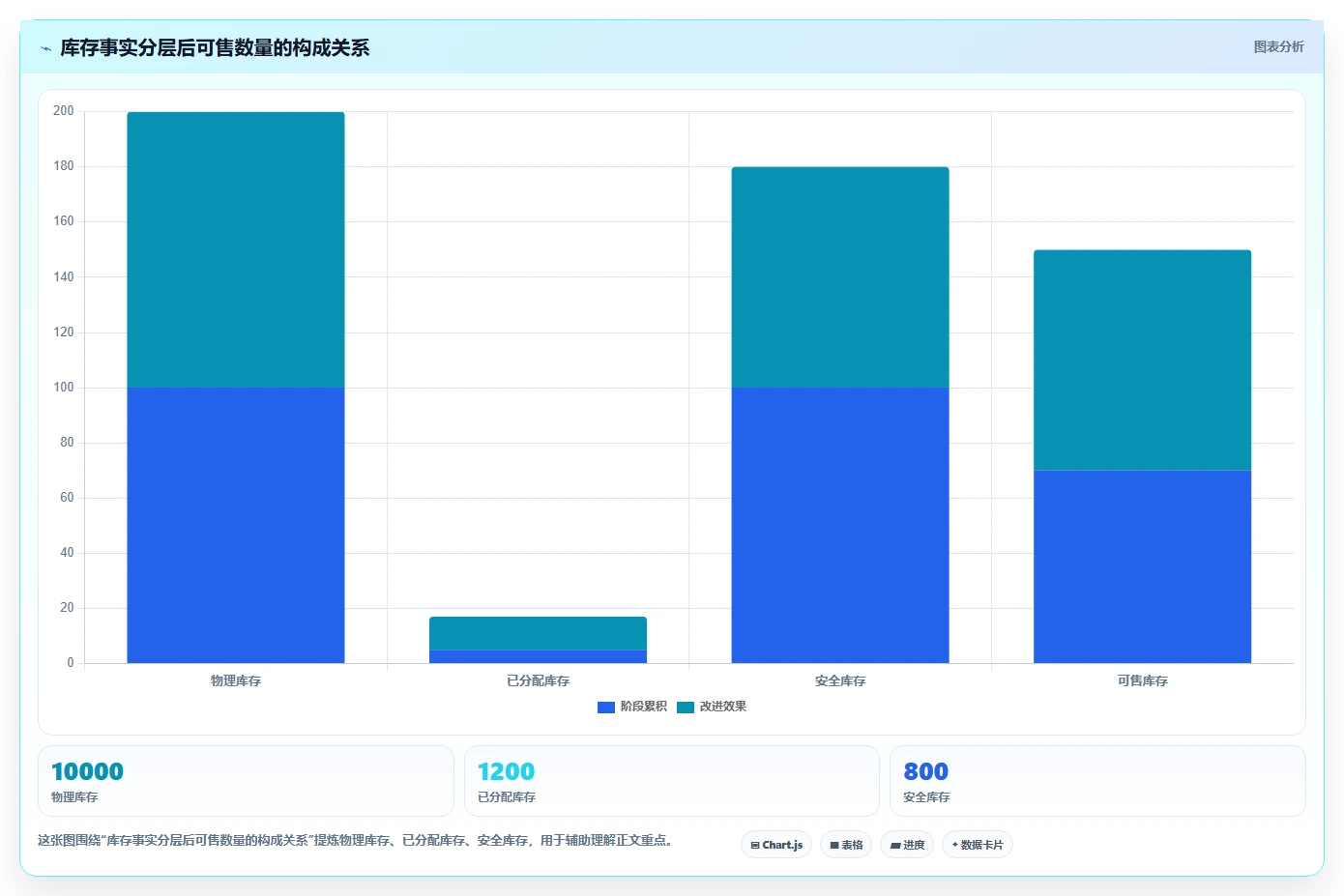
Task: Click the blue segment of the 安全库存 bar
Action: pos(840,525)
